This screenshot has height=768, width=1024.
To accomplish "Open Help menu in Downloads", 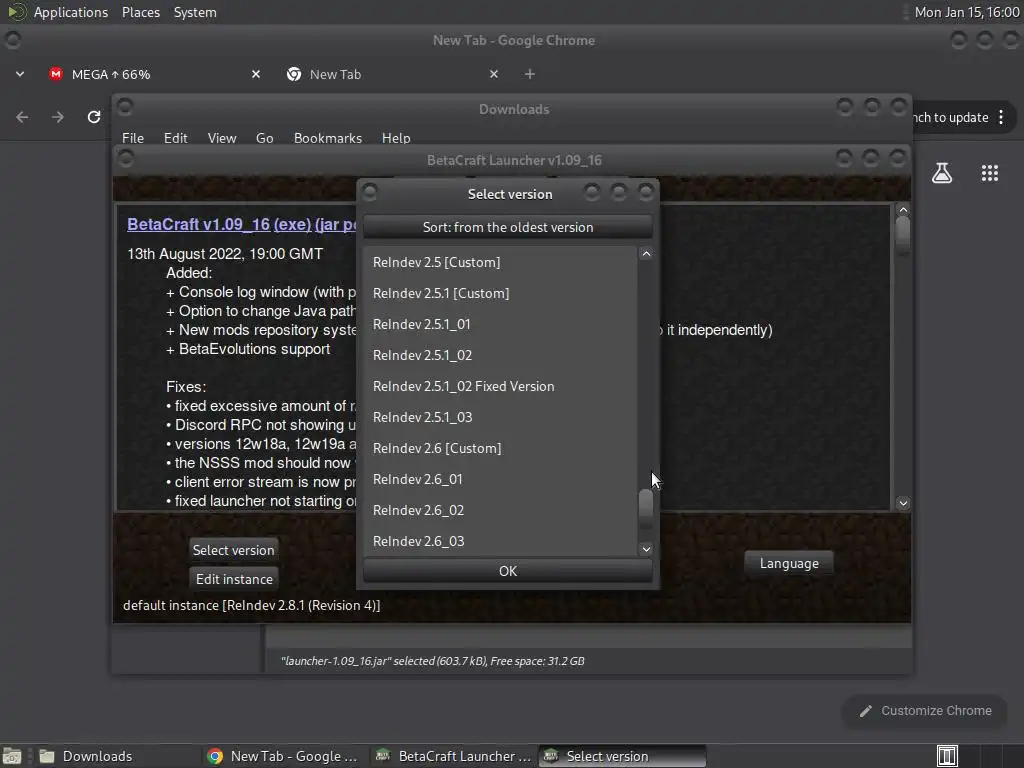I will click(x=396, y=138).
